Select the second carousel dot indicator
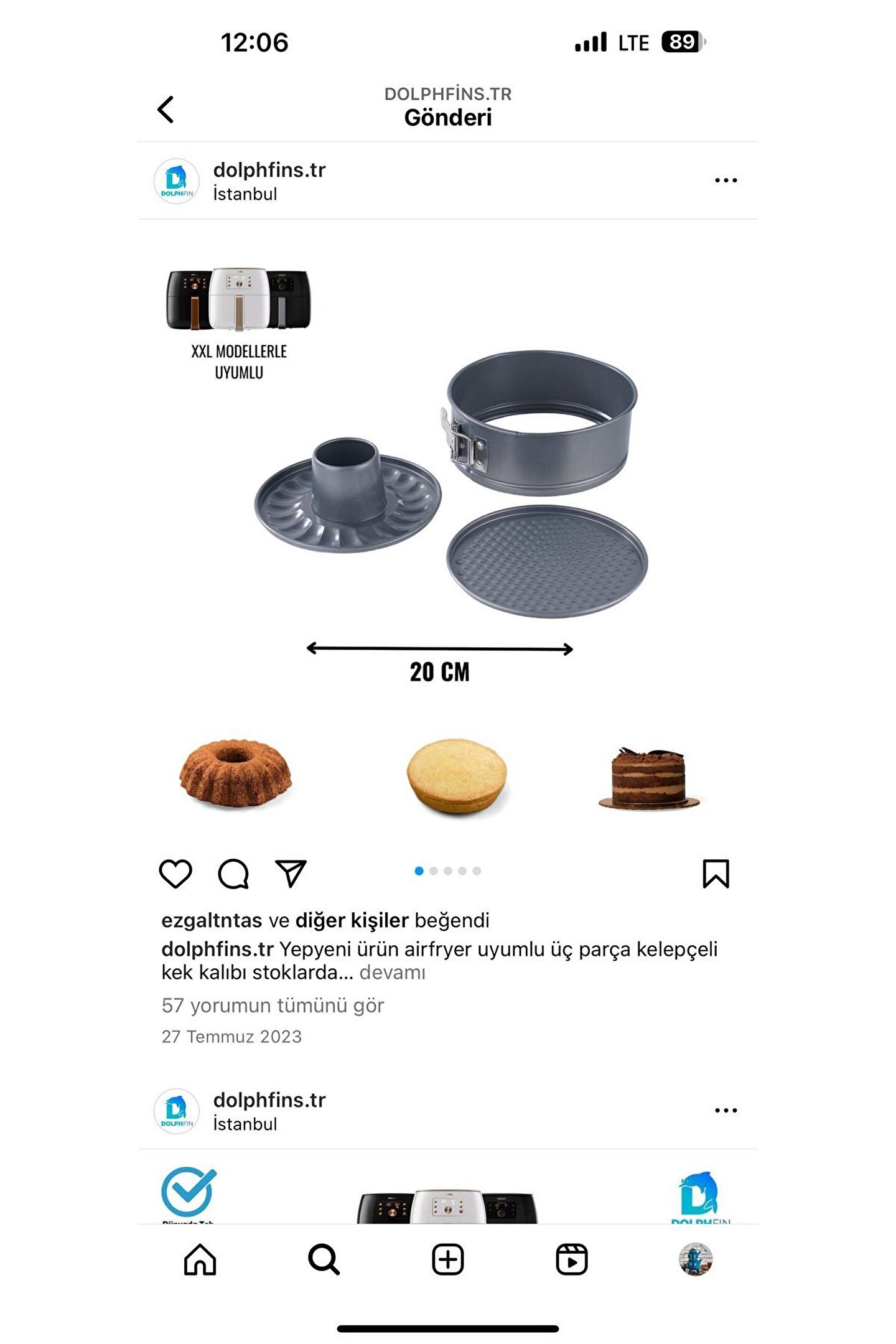The height and width of the screenshot is (1344, 896). tap(434, 871)
